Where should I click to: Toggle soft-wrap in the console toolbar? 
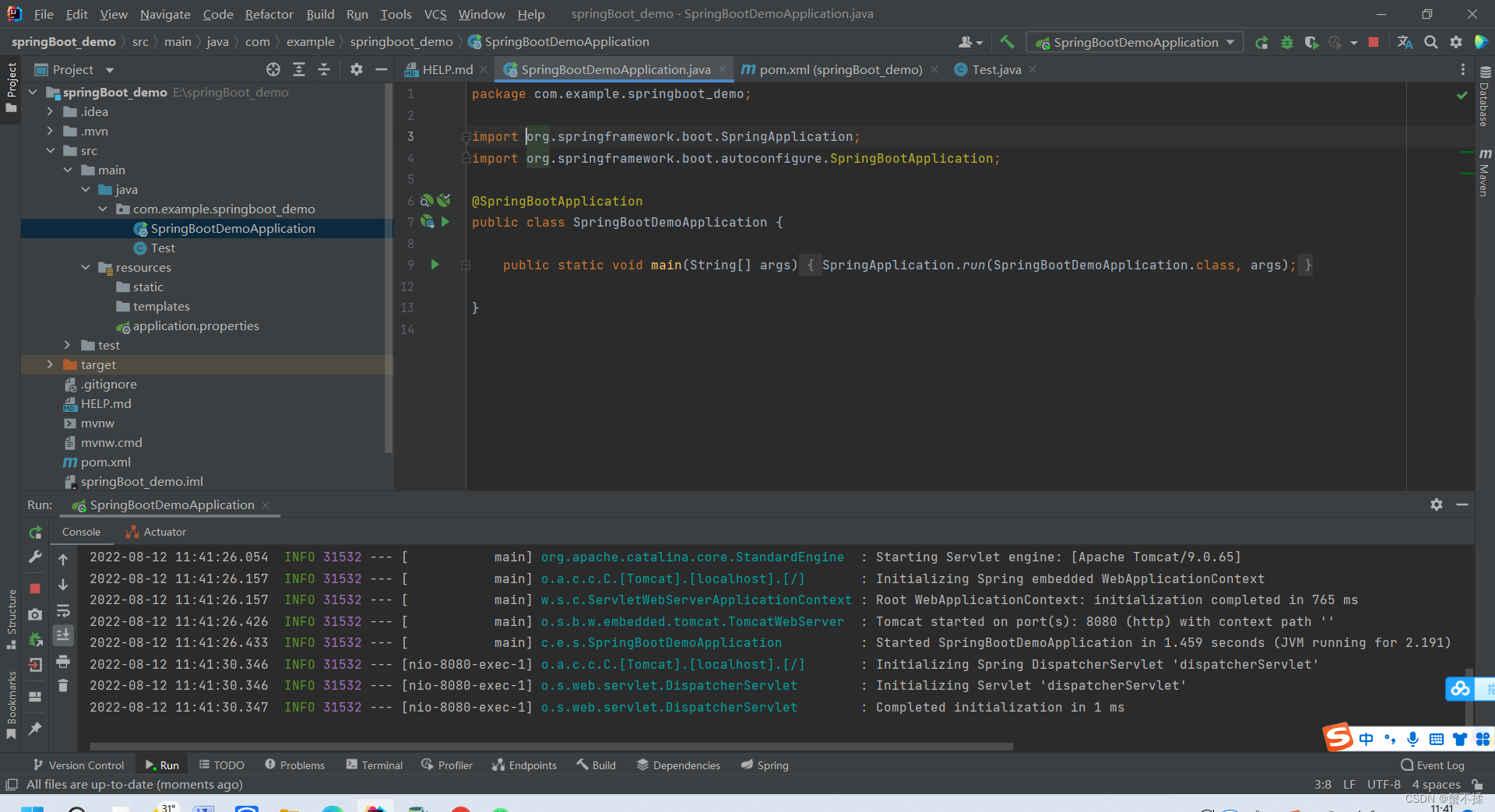click(x=64, y=611)
